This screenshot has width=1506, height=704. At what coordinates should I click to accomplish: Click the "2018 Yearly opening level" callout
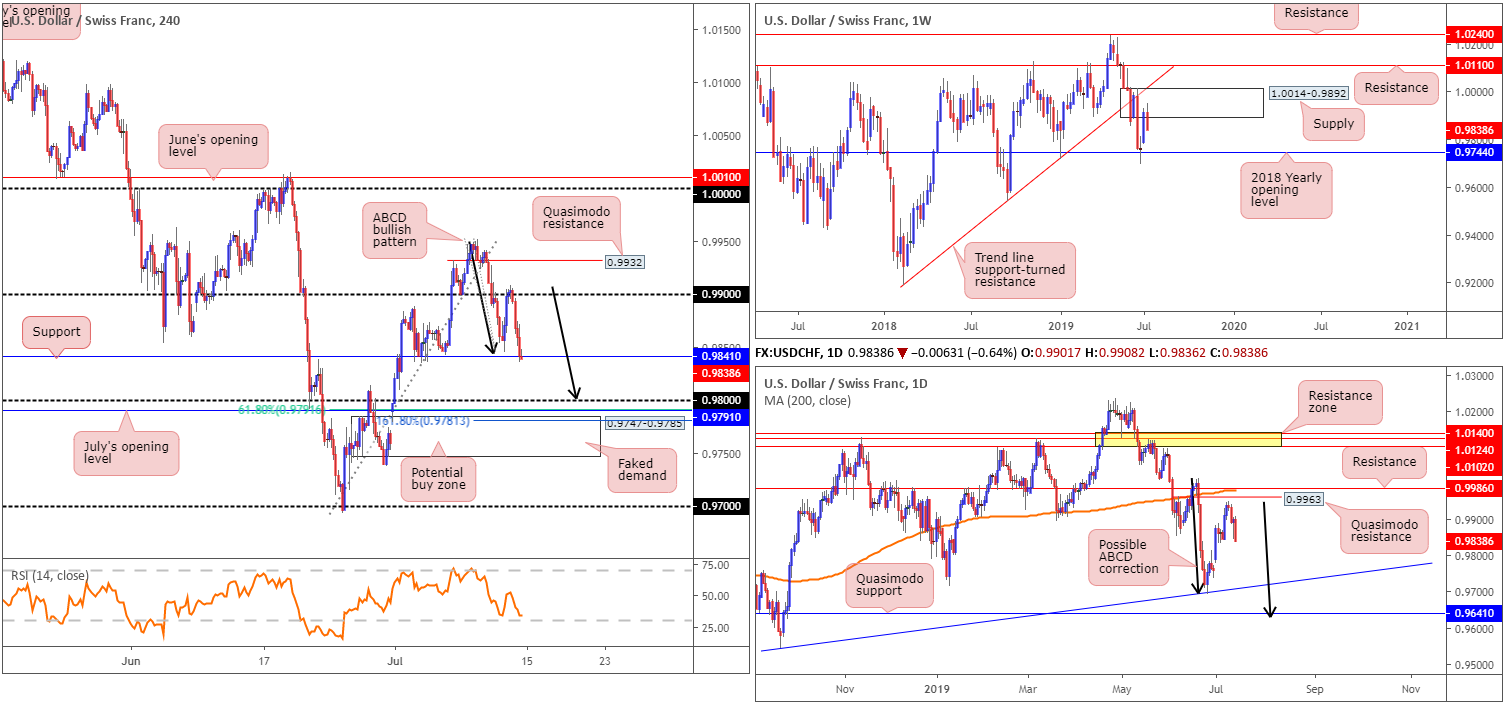click(x=1286, y=190)
